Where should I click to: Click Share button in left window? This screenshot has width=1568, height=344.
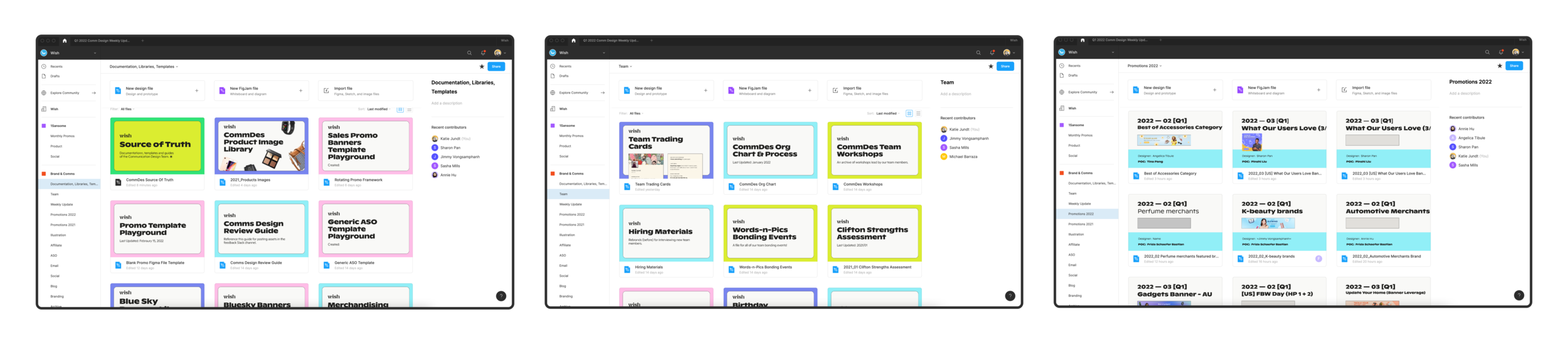[496, 66]
